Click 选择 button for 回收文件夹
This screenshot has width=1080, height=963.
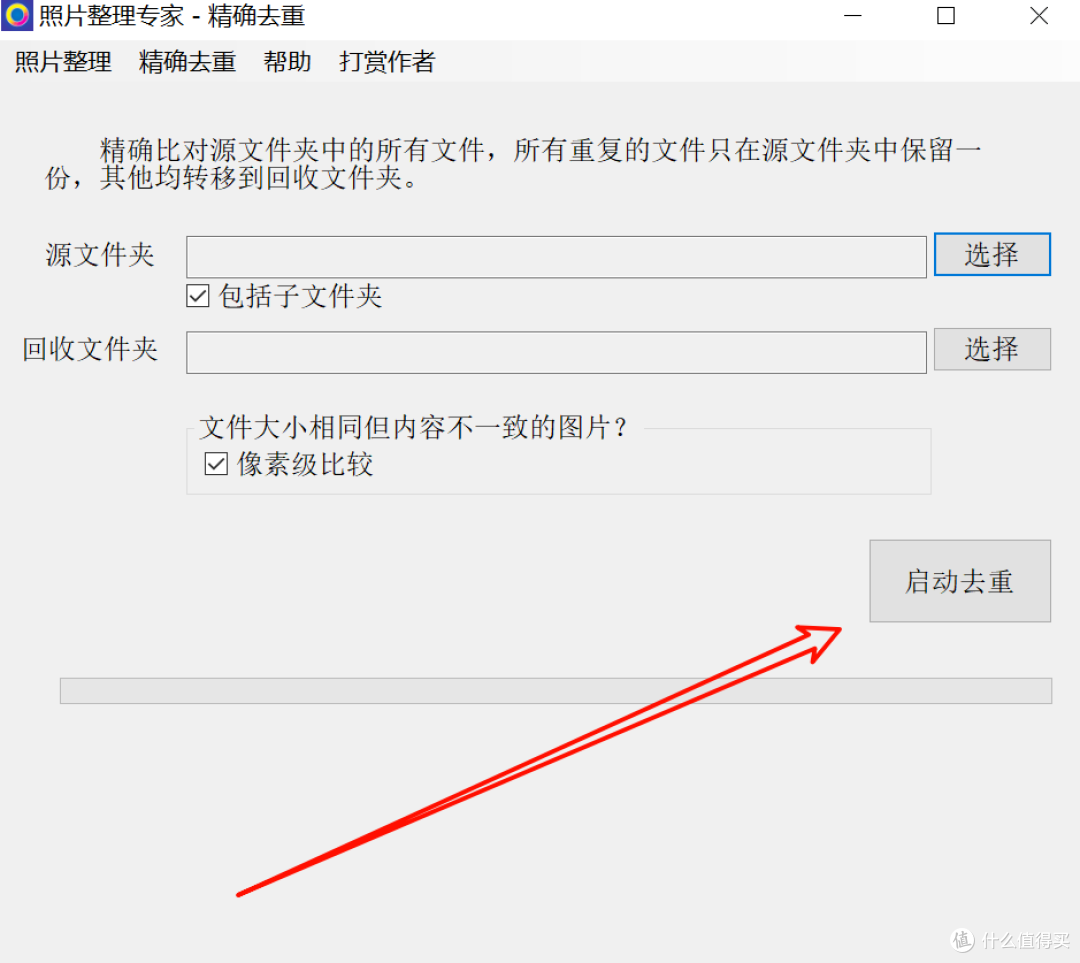coord(992,349)
